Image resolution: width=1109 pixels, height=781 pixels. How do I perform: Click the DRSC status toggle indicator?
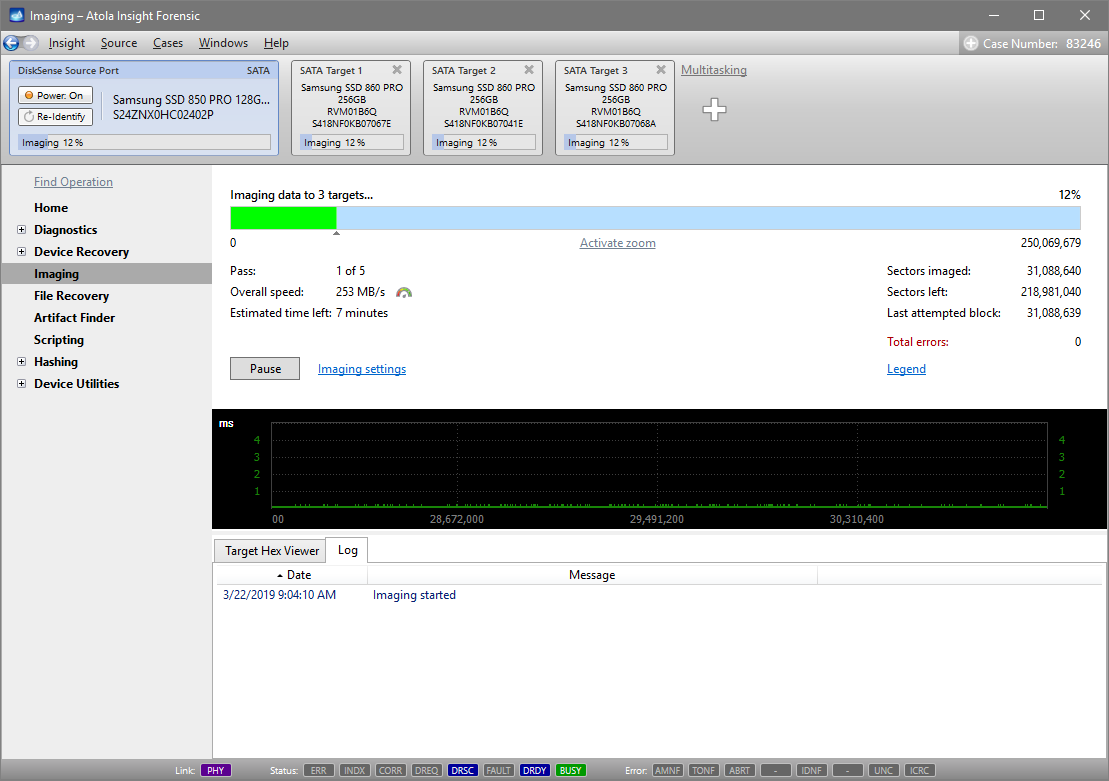(462, 770)
